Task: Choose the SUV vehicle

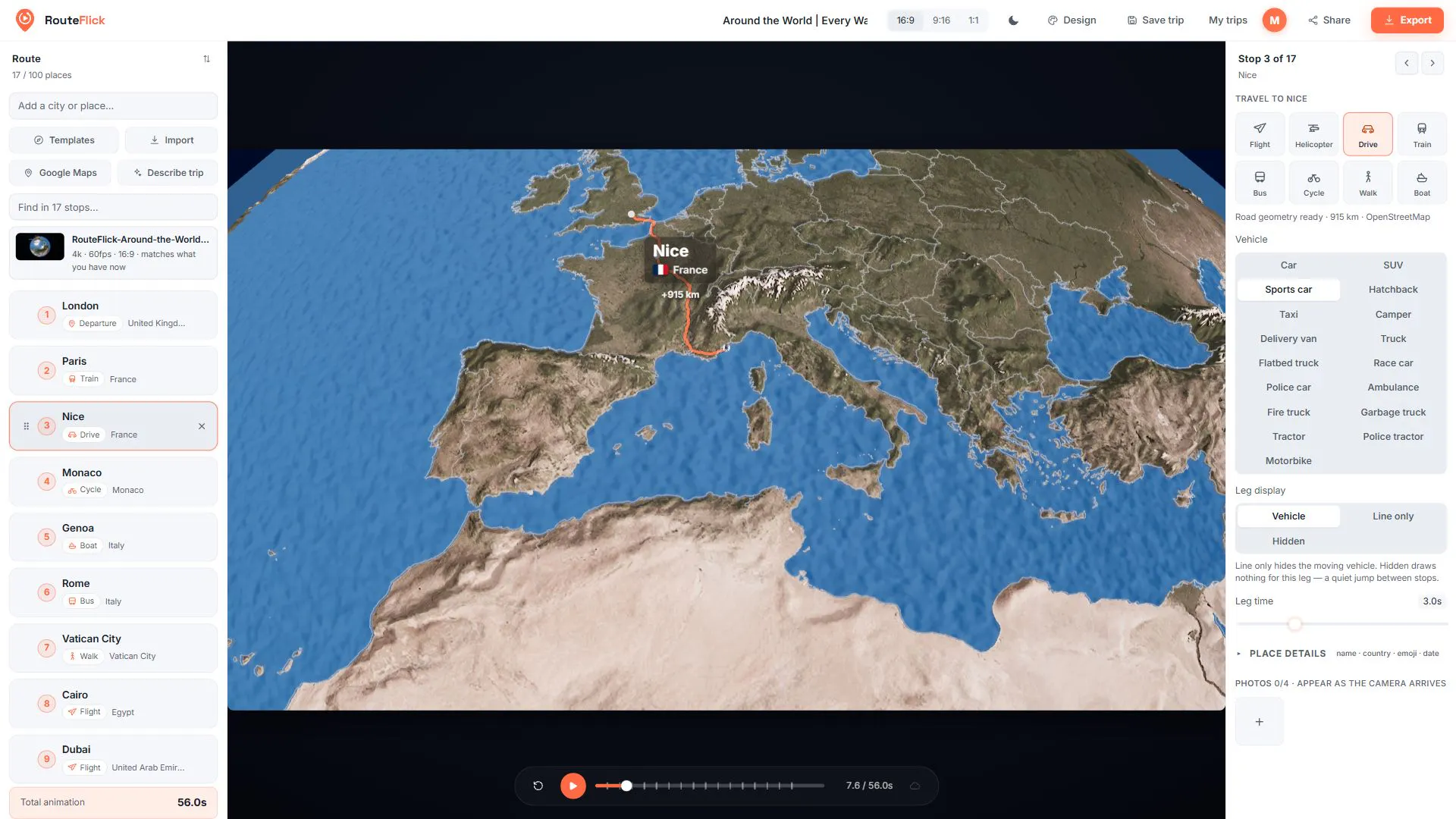Action: coord(1393,265)
